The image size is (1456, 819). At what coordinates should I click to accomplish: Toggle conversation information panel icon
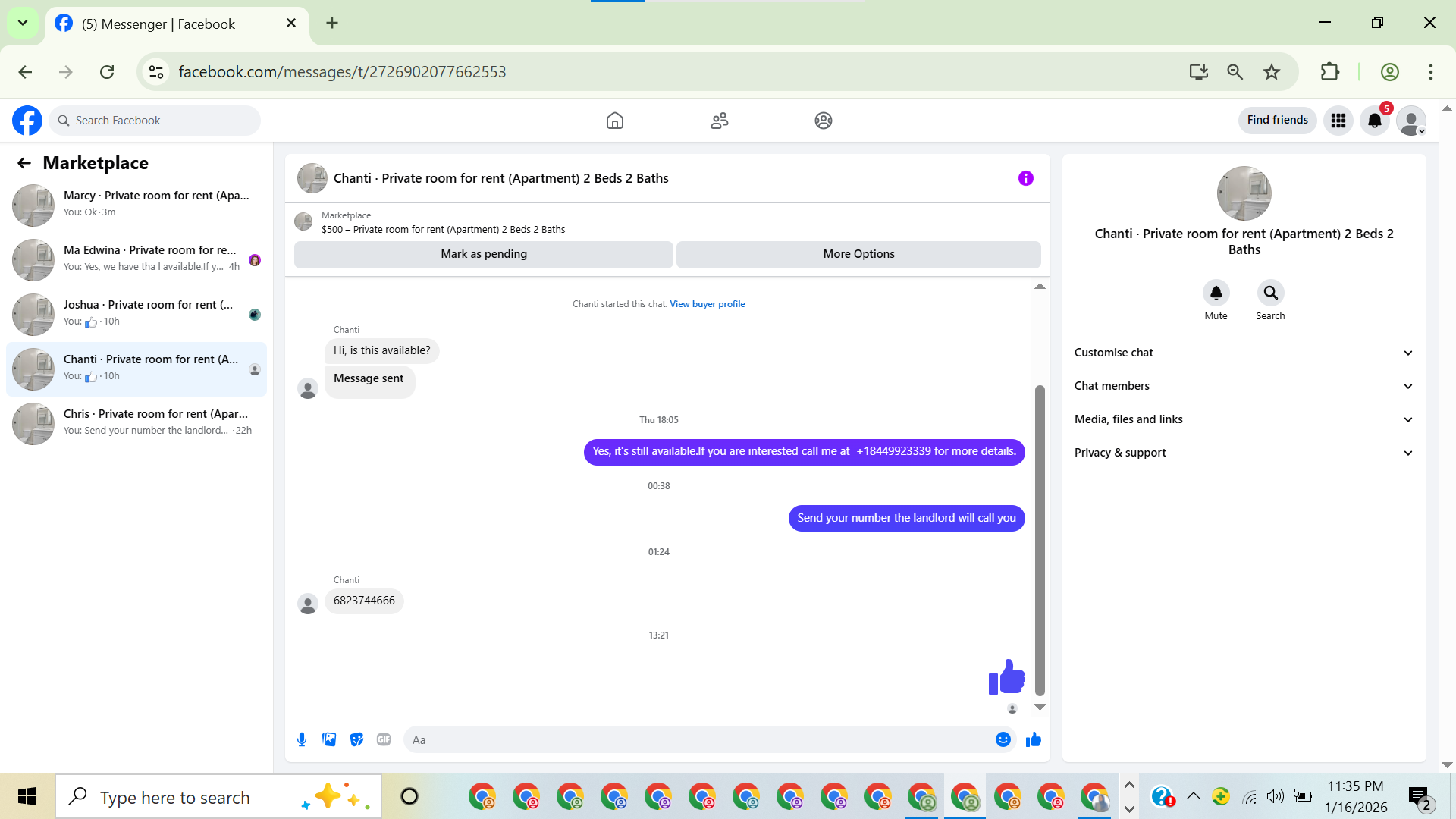click(1025, 178)
